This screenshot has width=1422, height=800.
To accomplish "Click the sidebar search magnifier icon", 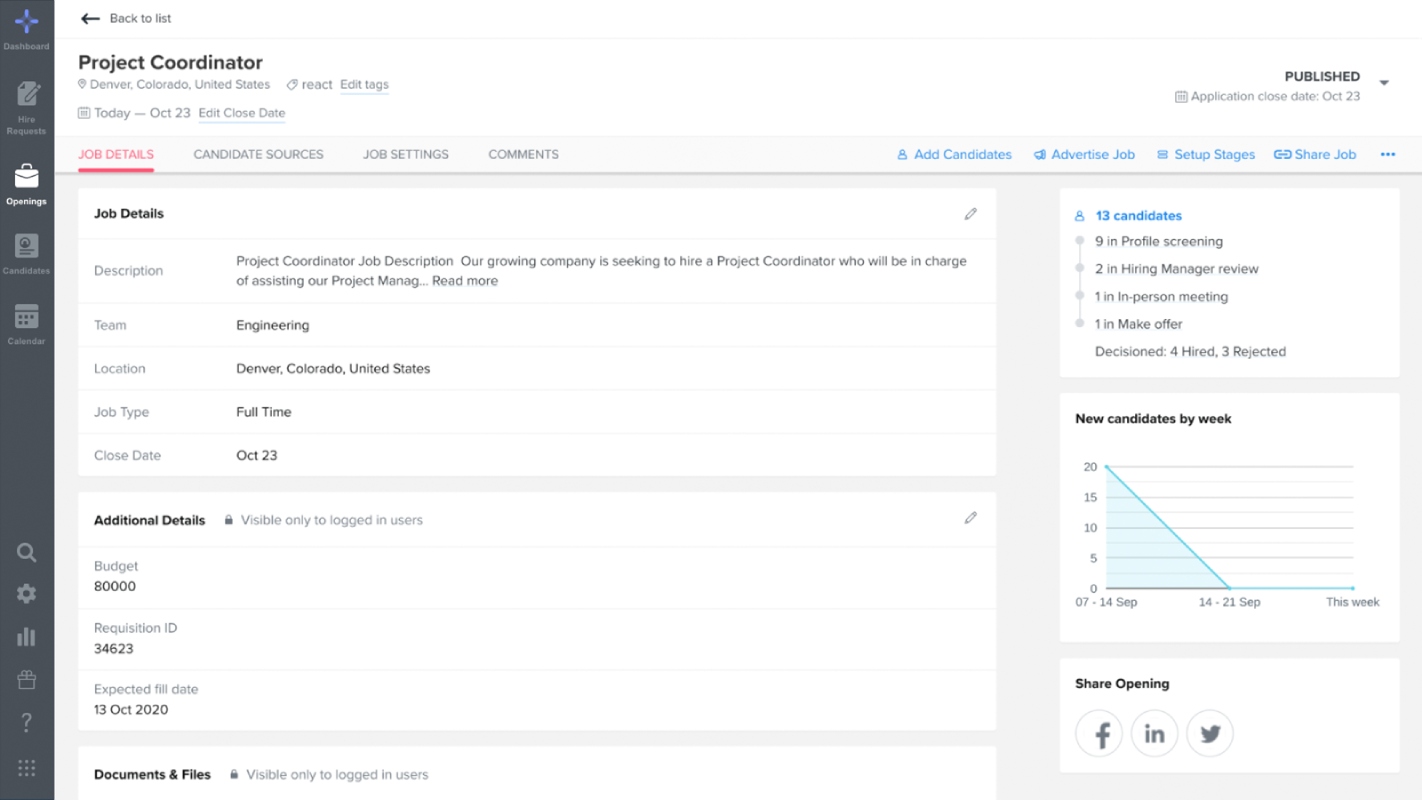I will [27, 553].
